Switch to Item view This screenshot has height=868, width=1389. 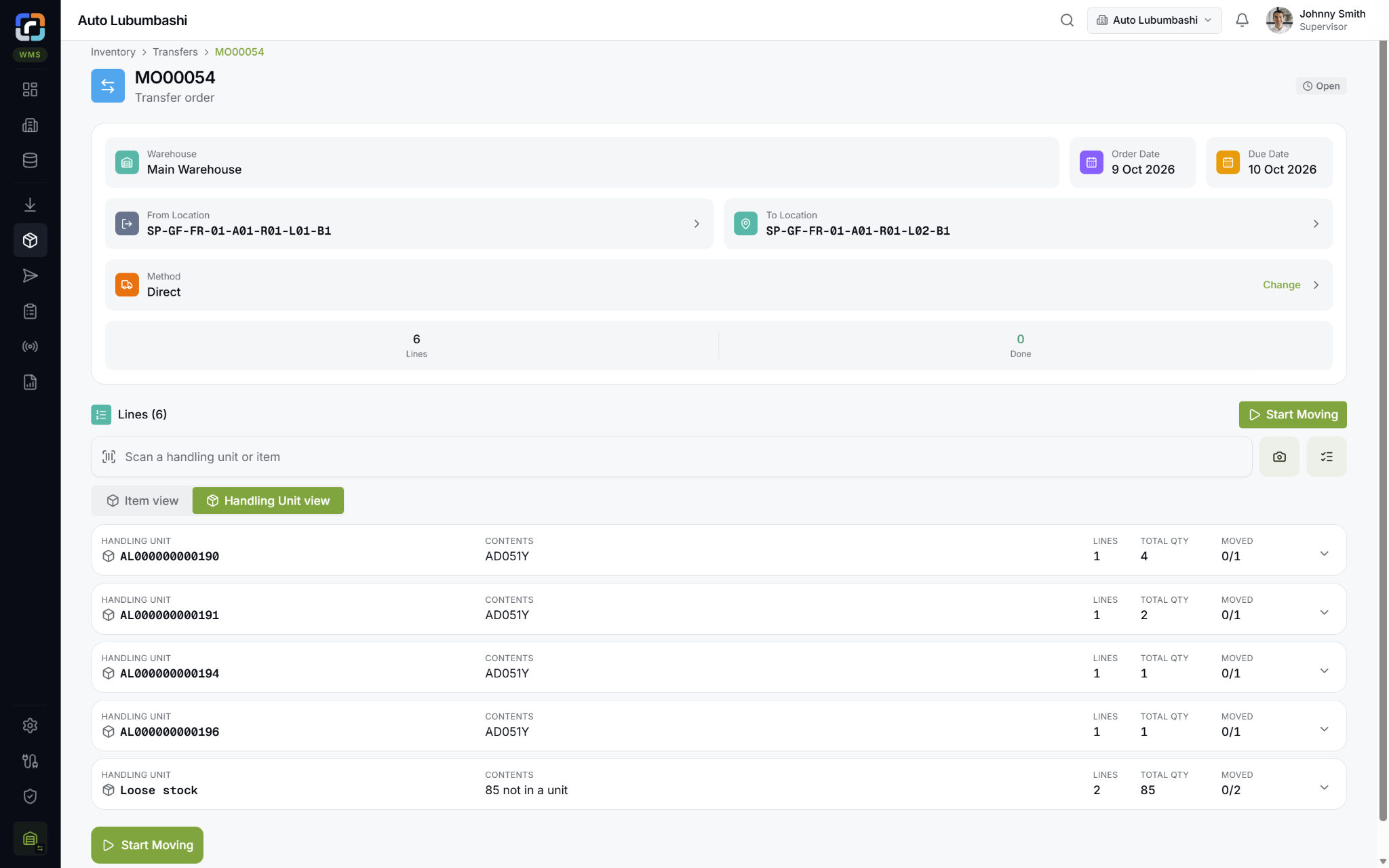pyautogui.click(x=142, y=500)
